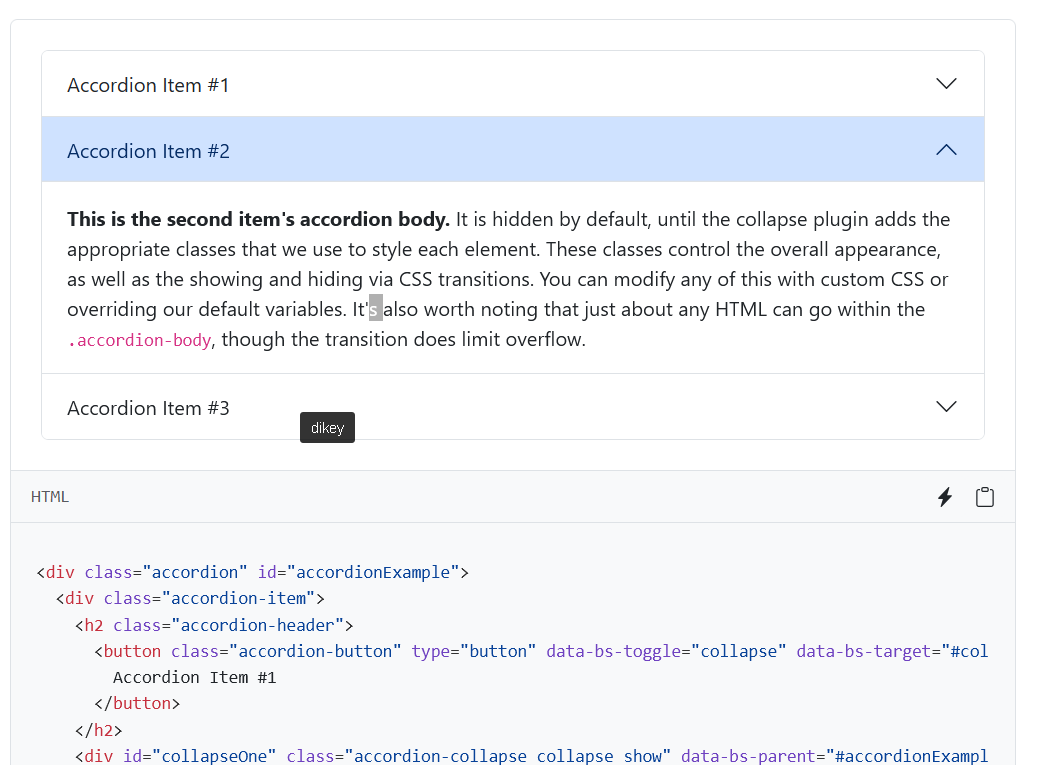Click the .accordion-body inline code text

pos(139,340)
